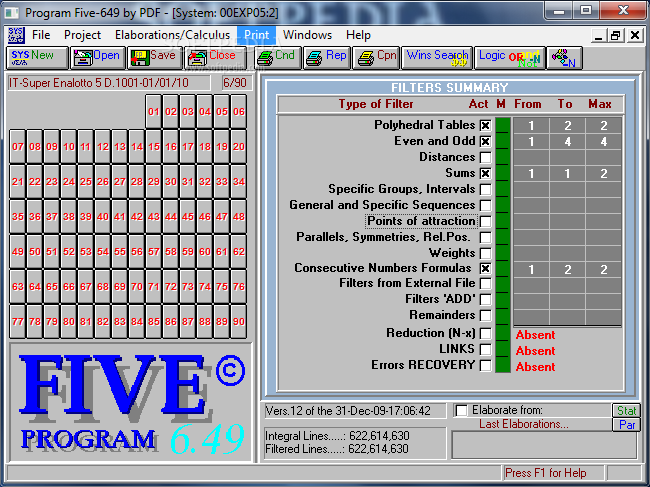
Task: Minimize the inner document window
Action: click(x=598, y=36)
